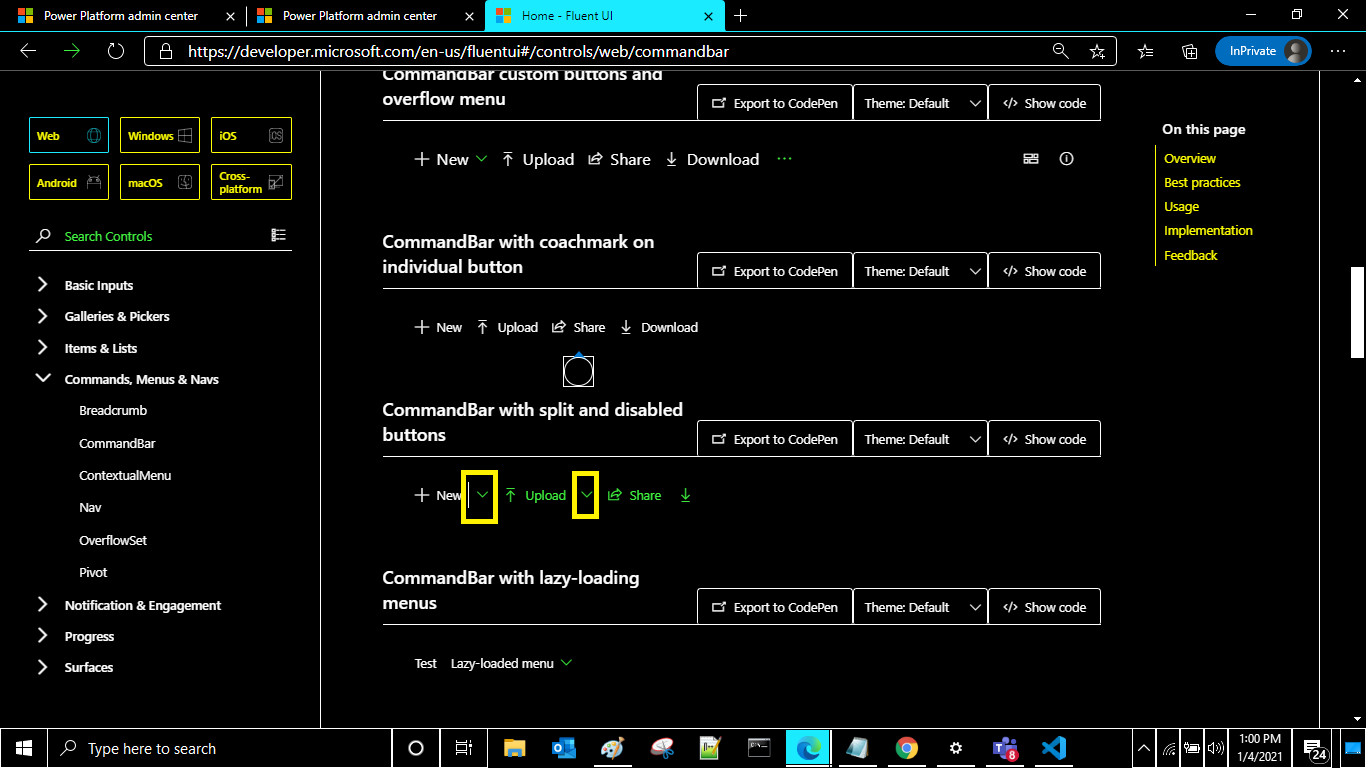Launch Visual Studio Code from the taskbar
The image size is (1366, 768).
(x=1054, y=748)
